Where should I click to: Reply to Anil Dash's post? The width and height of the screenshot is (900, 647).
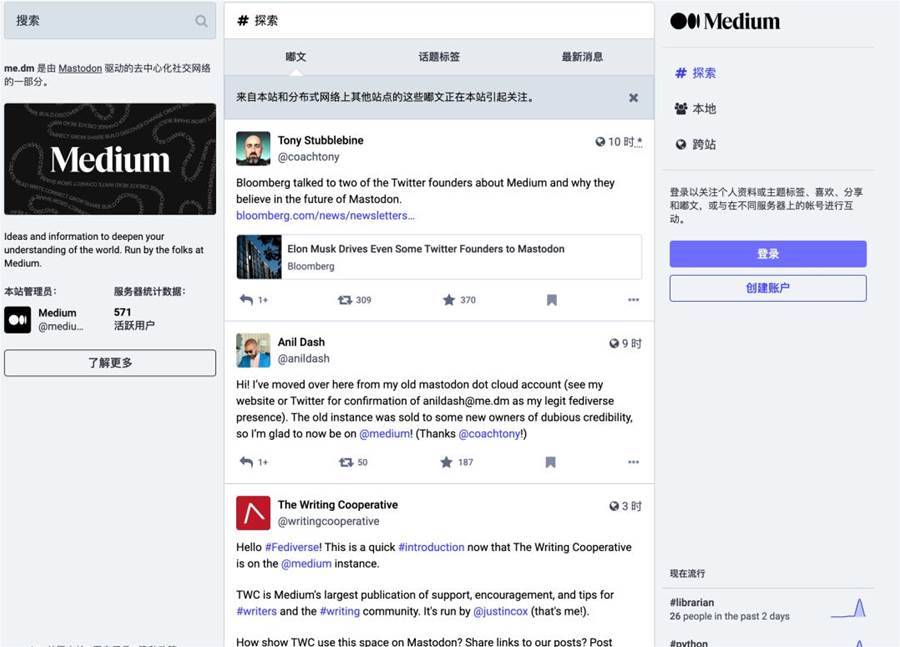[x=246, y=462]
